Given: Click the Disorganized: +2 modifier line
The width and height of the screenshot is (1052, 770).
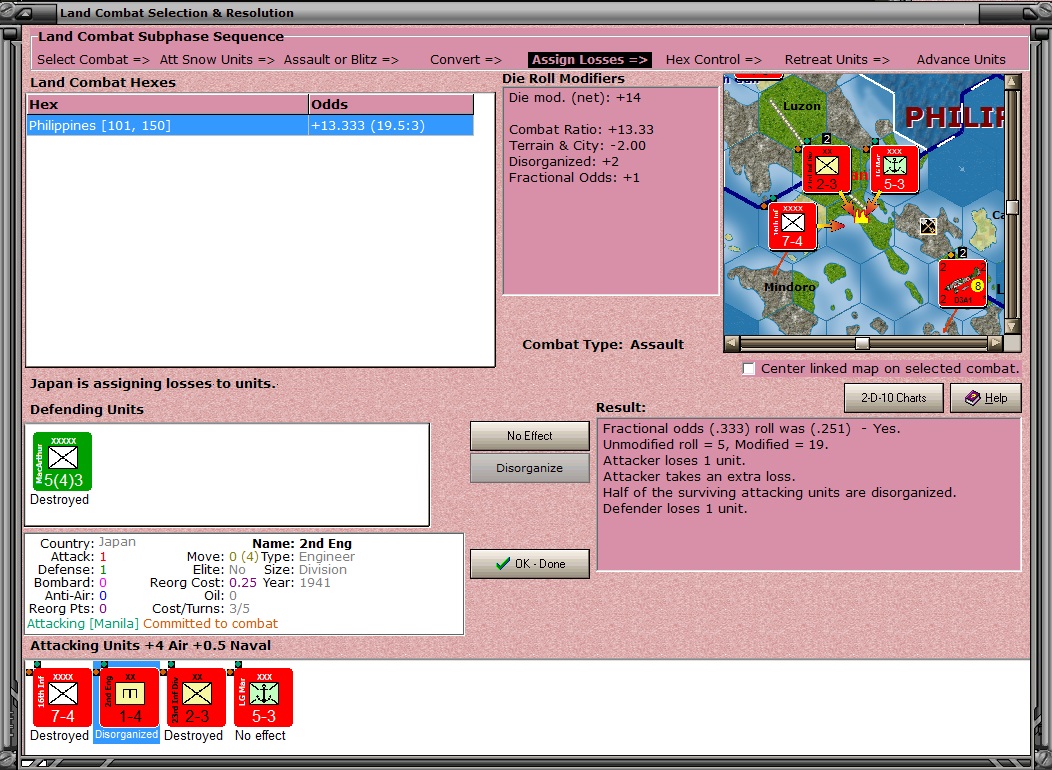Looking at the screenshot, I should (x=564, y=162).
